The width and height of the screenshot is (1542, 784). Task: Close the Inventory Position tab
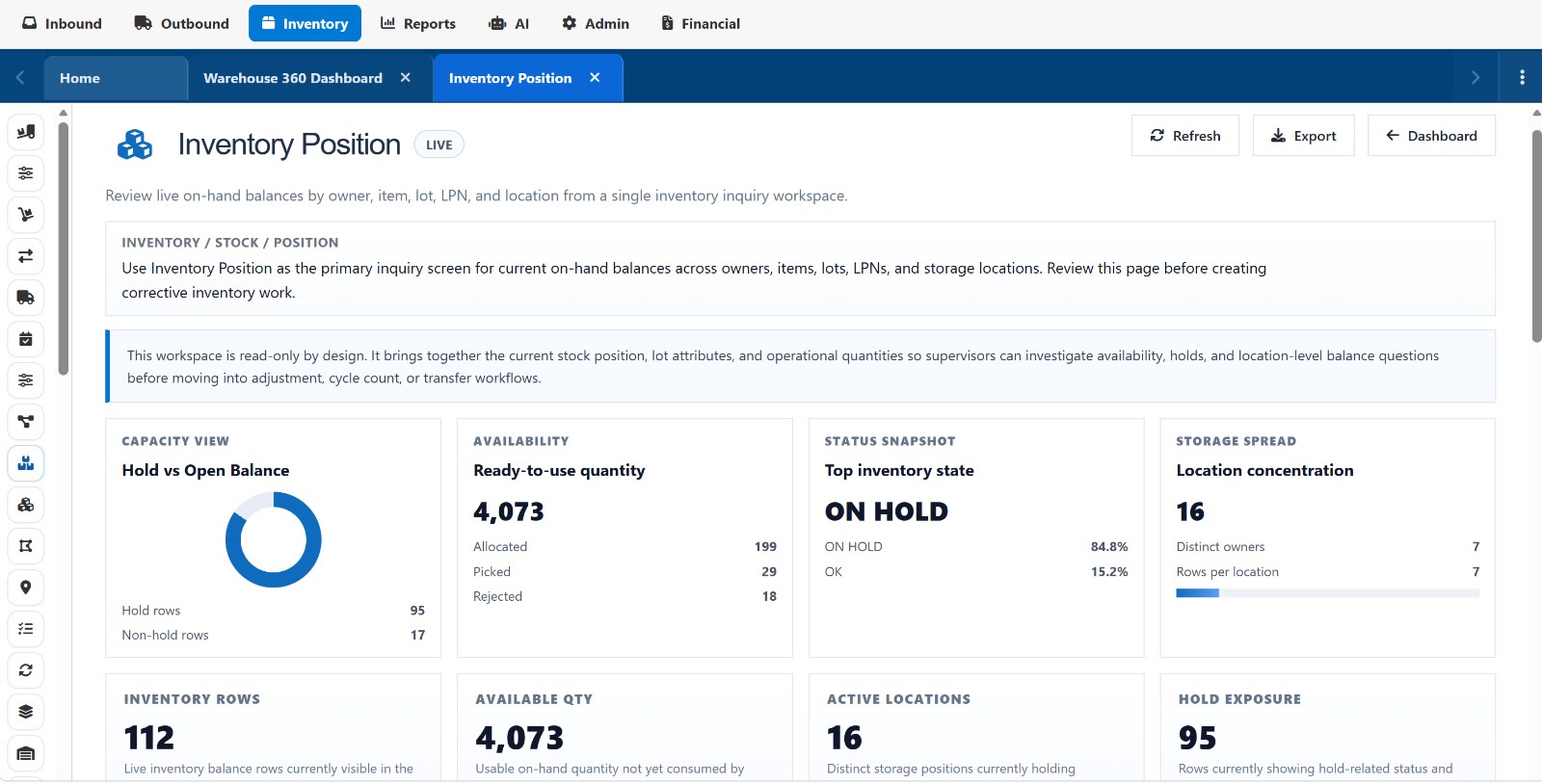[595, 78]
